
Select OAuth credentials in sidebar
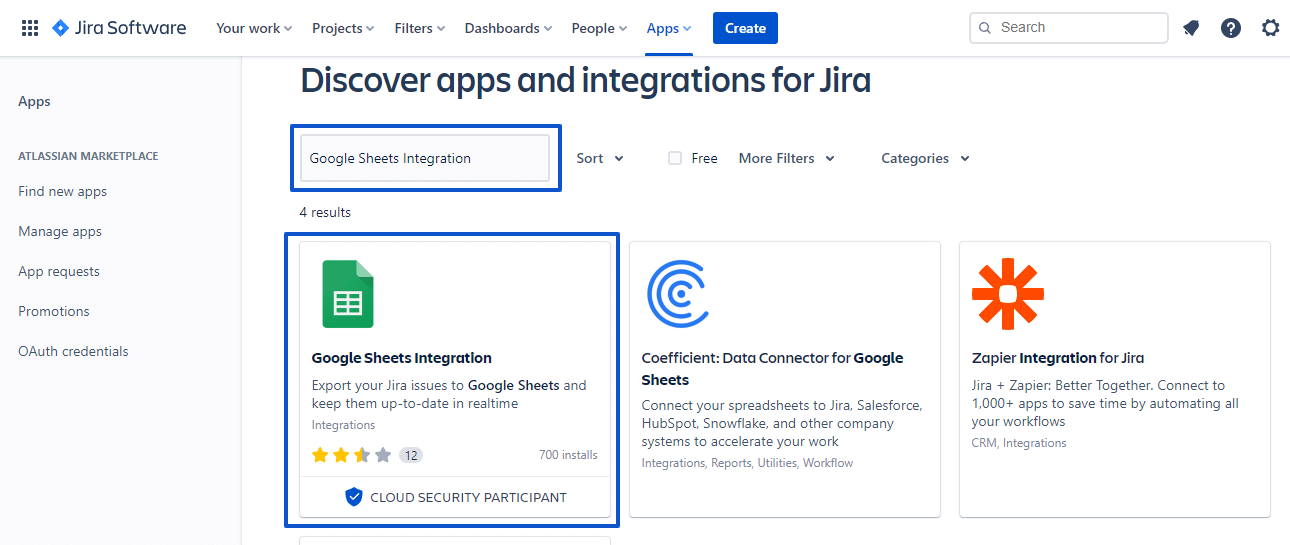[73, 351]
